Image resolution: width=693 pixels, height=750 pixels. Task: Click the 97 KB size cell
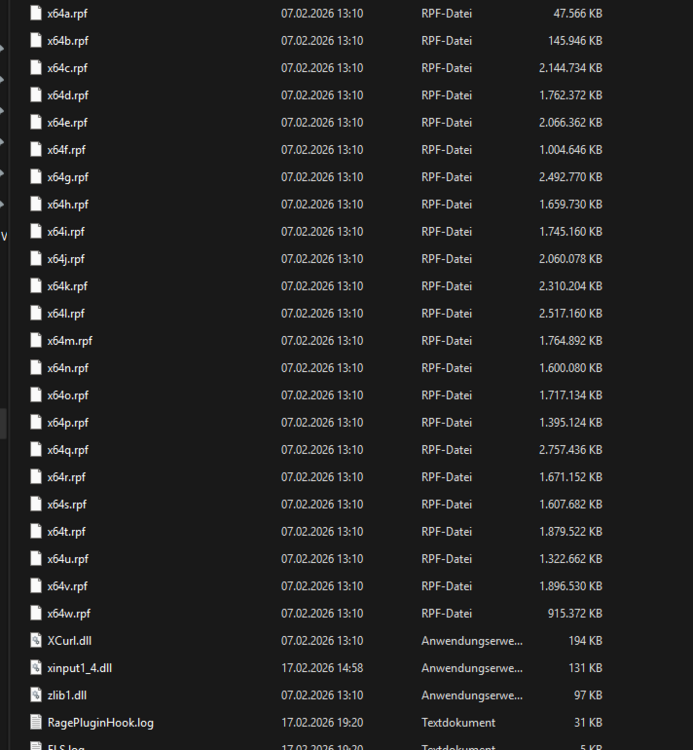588,695
